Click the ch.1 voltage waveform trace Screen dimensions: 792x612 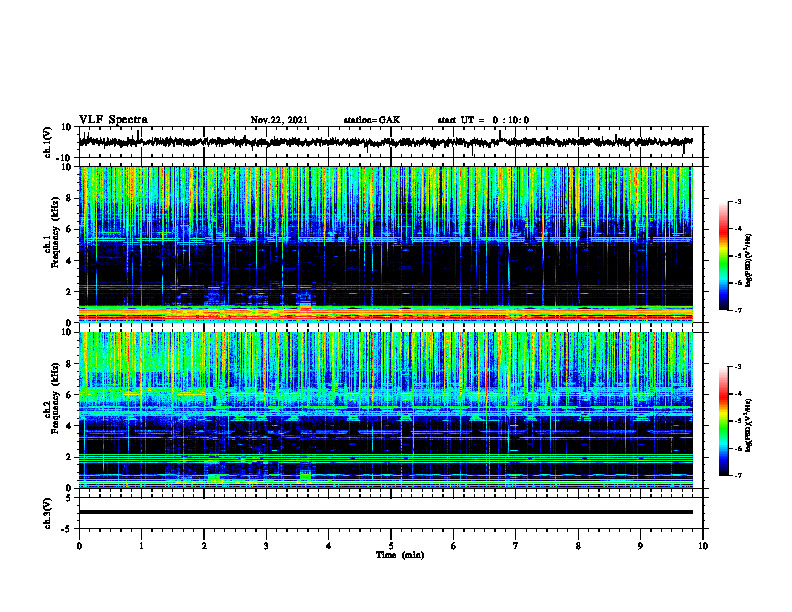point(385,142)
